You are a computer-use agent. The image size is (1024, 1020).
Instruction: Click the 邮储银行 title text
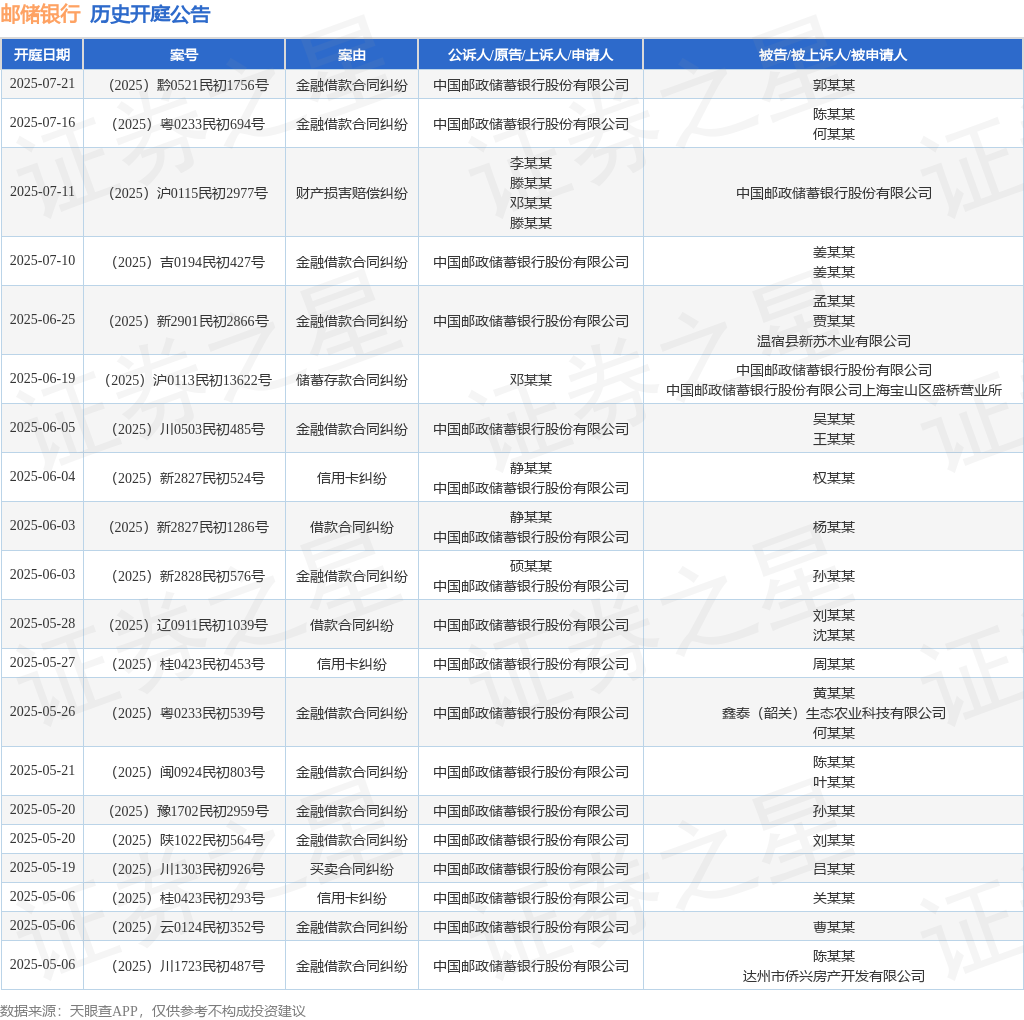click(x=40, y=14)
